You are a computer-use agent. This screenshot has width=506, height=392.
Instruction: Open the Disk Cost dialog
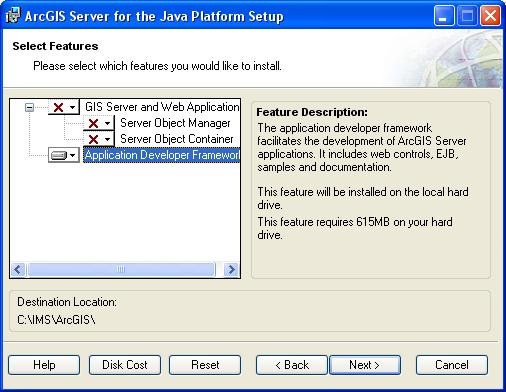pyautogui.click(x=125, y=365)
